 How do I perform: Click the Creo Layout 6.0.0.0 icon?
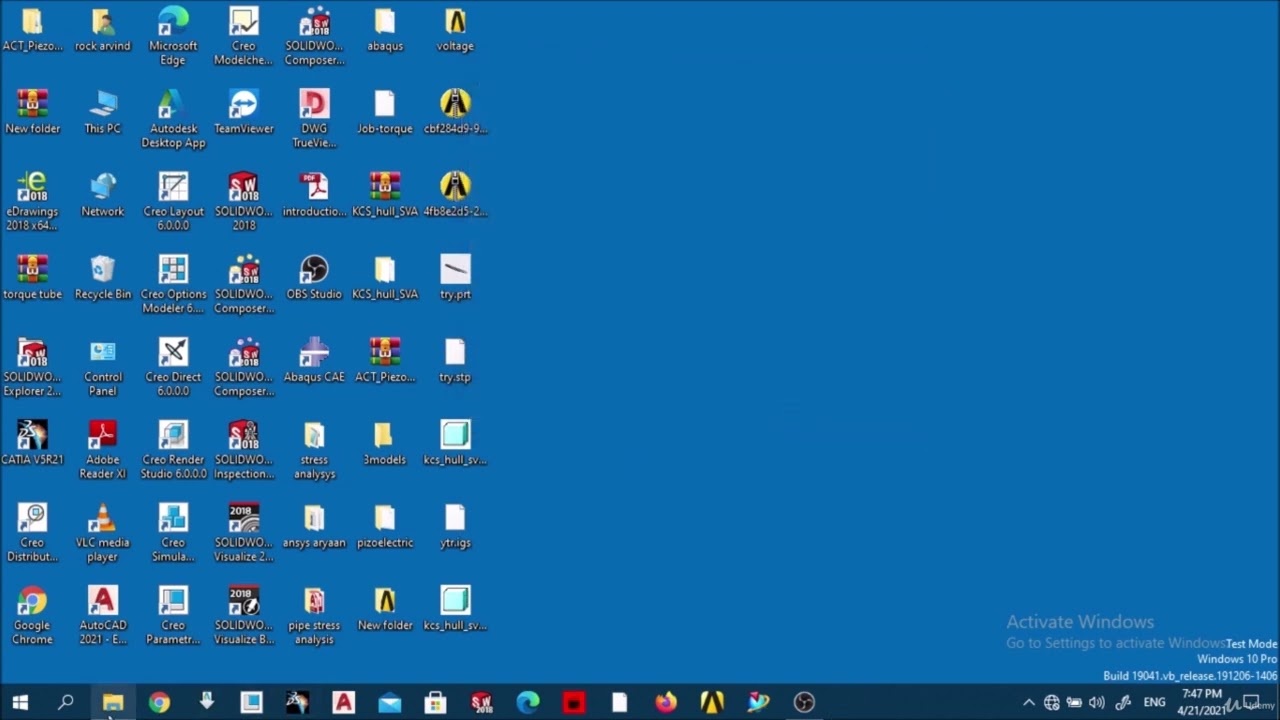pos(173,201)
